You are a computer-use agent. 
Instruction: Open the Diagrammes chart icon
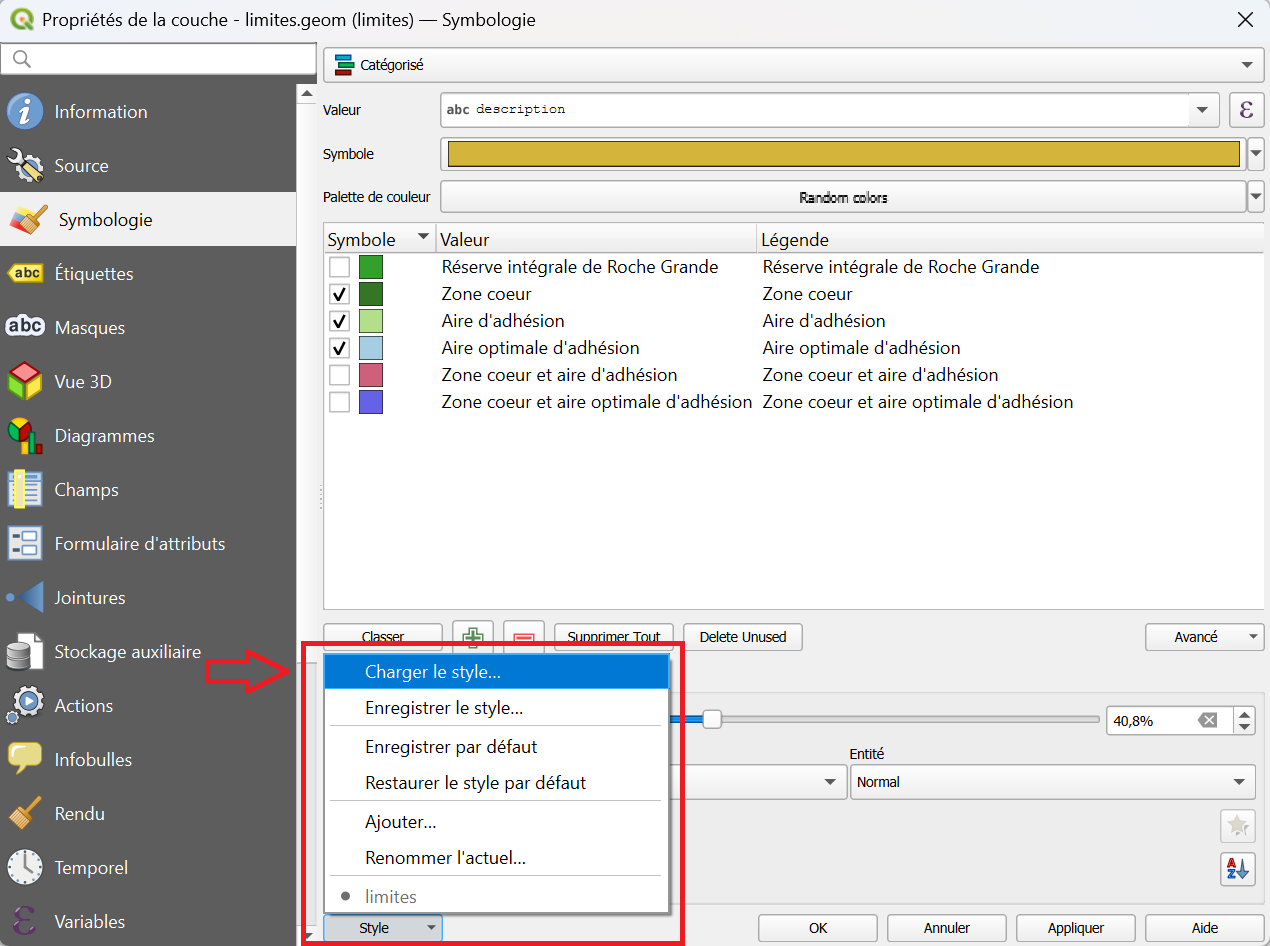pos(25,436)
